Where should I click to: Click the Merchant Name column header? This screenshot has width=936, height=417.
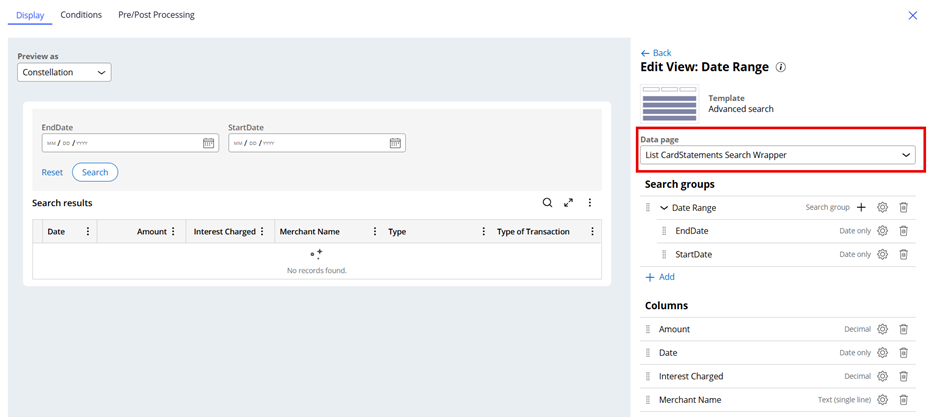point(309,231)
